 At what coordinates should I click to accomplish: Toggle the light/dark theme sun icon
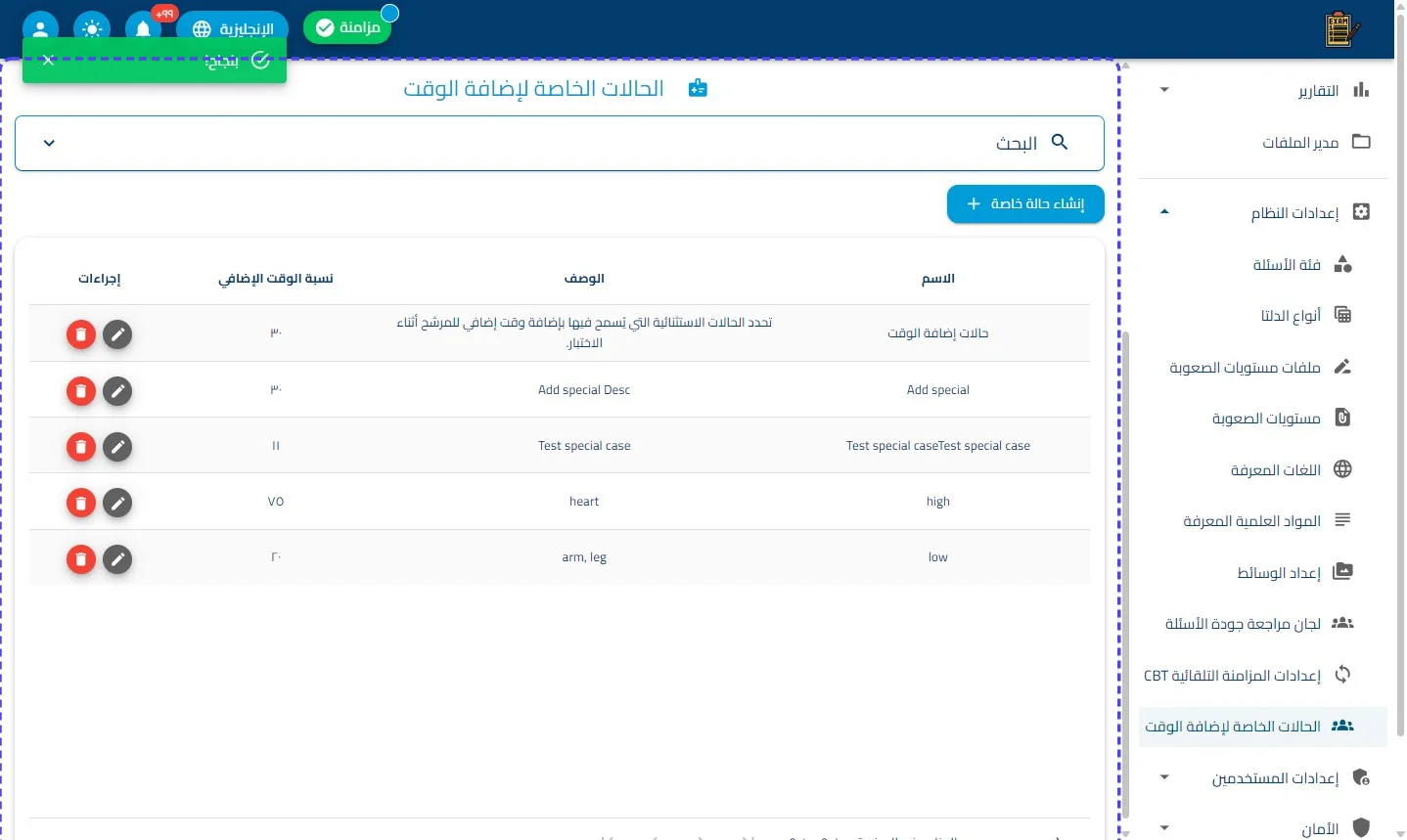click(x=92, y=28)
